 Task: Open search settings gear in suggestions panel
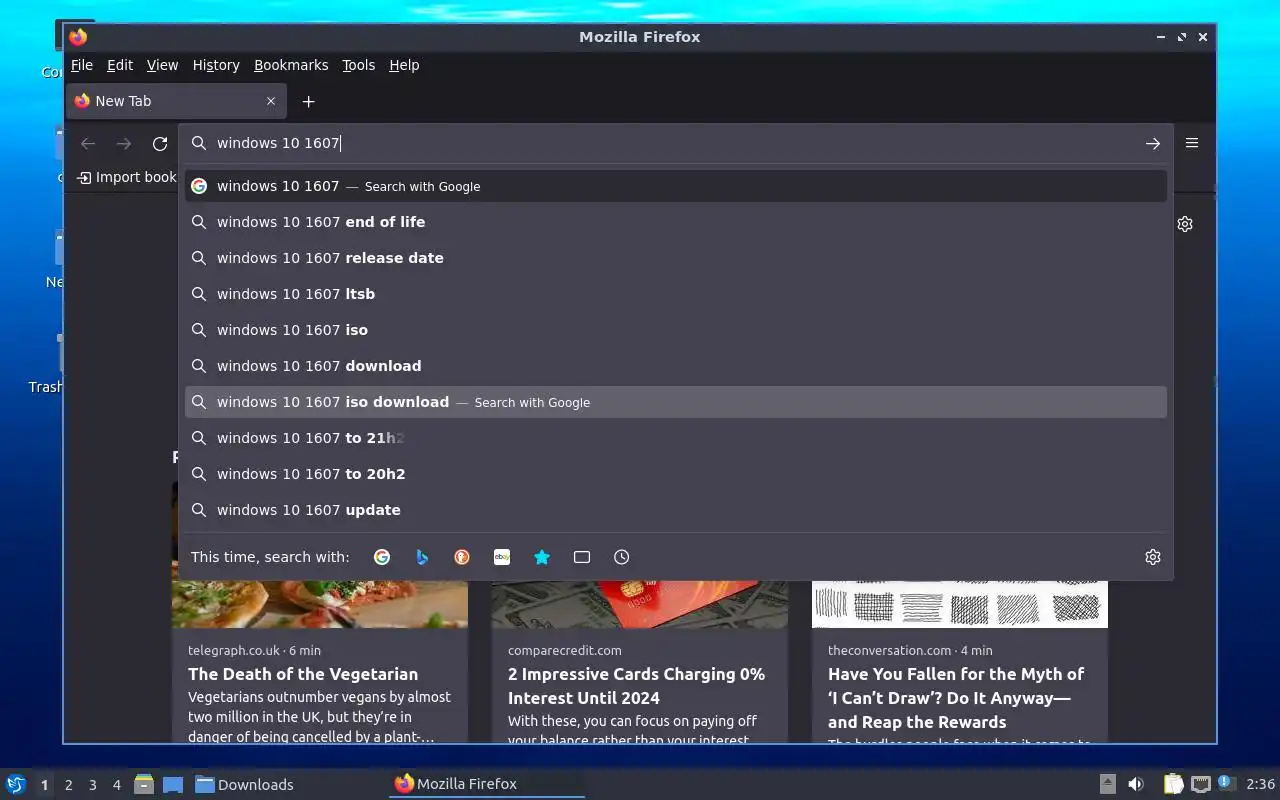[1153, 557]
